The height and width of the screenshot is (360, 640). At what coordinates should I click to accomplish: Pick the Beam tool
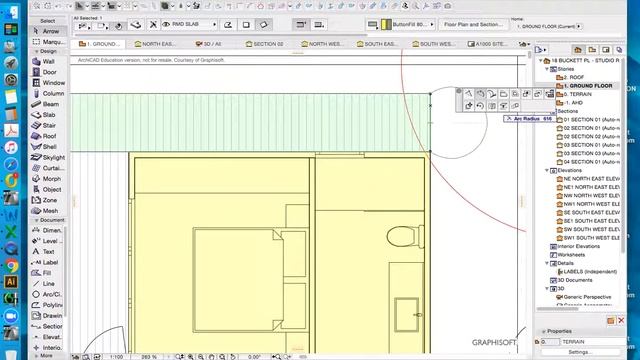coord(48,104)
